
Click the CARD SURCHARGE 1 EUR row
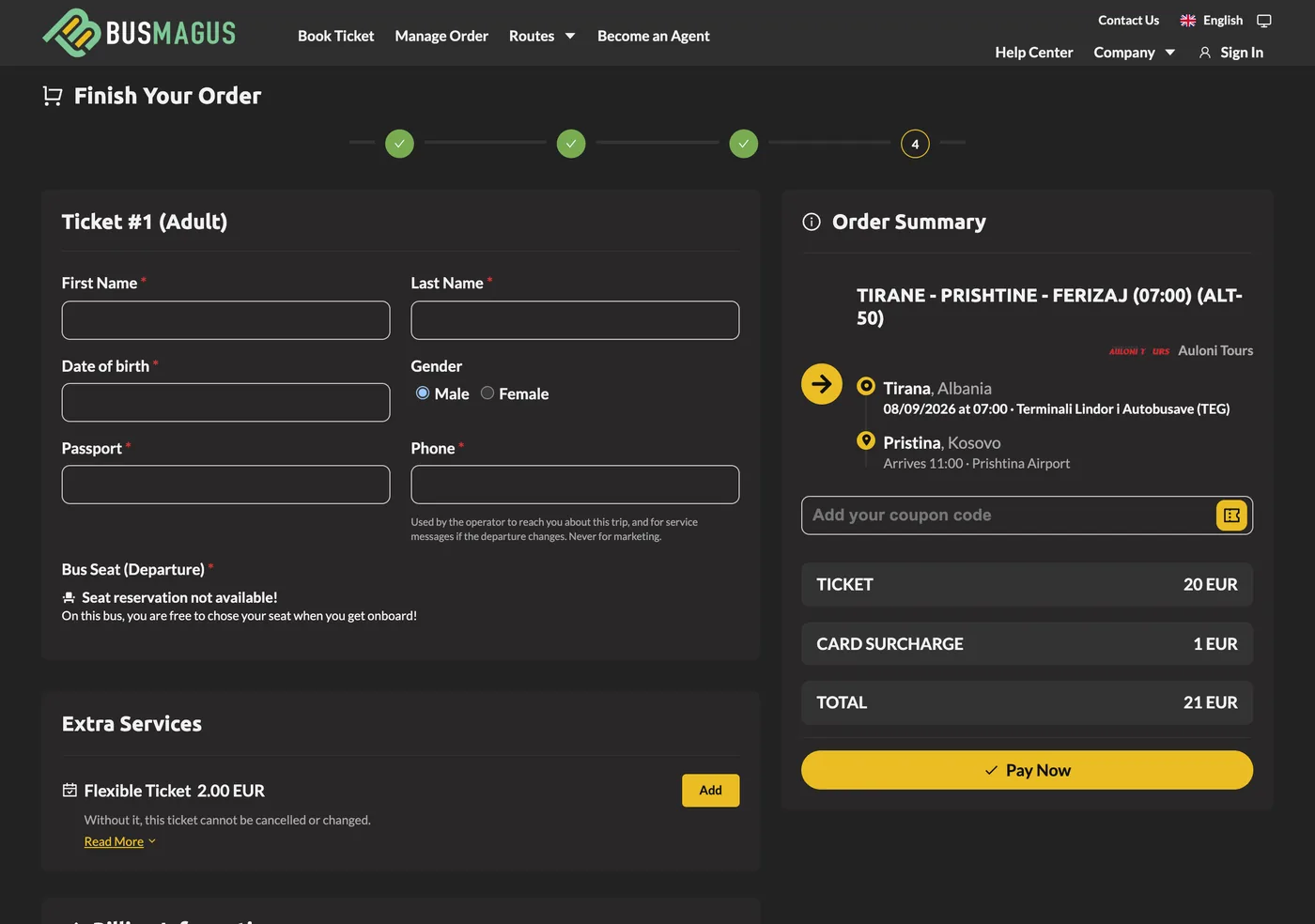pyautogui.click(x=1027, y=644)
